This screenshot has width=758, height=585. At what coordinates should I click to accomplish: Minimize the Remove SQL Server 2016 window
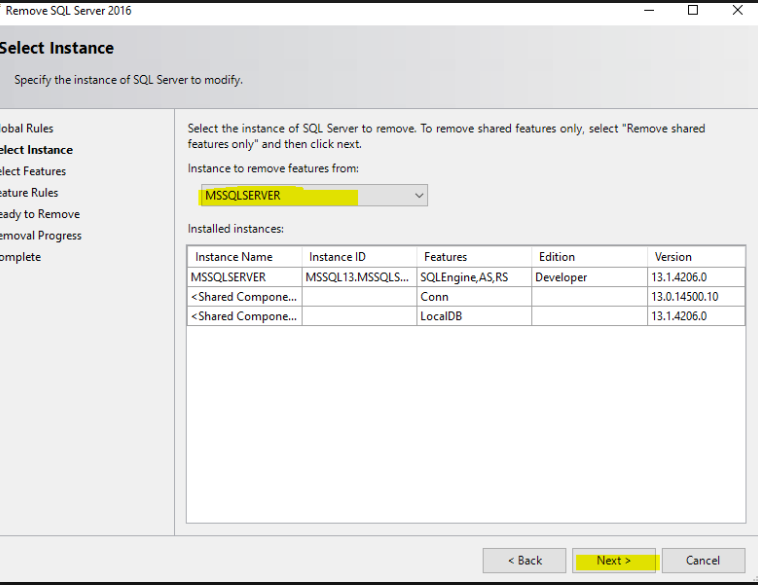[x=647, y=11]
